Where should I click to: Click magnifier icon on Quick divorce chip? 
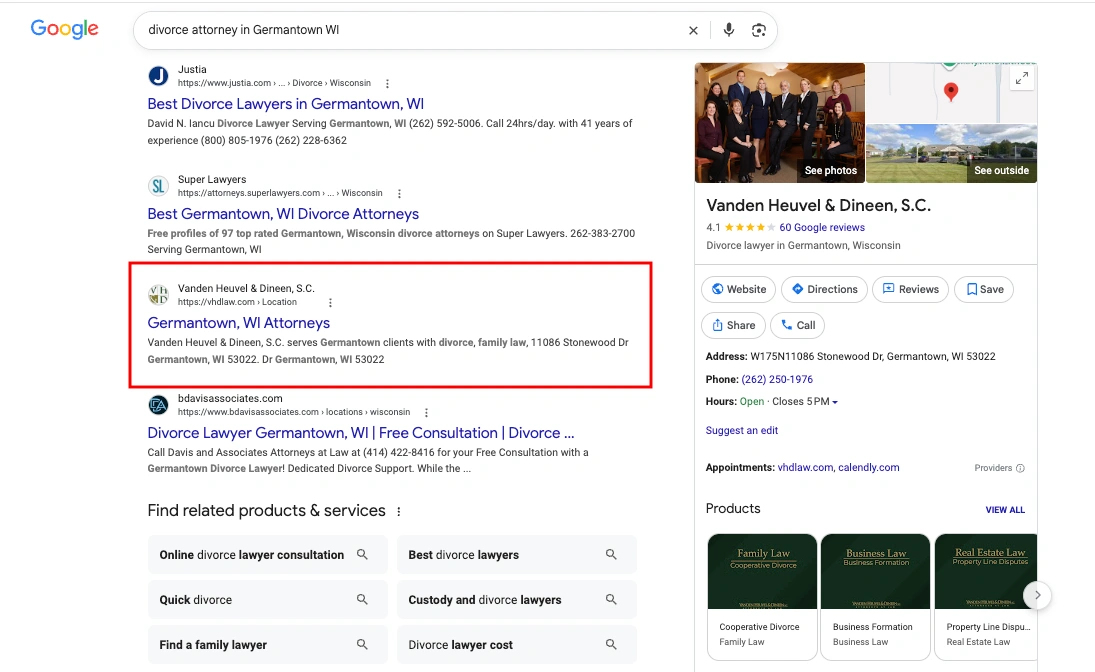coord(362,599)
